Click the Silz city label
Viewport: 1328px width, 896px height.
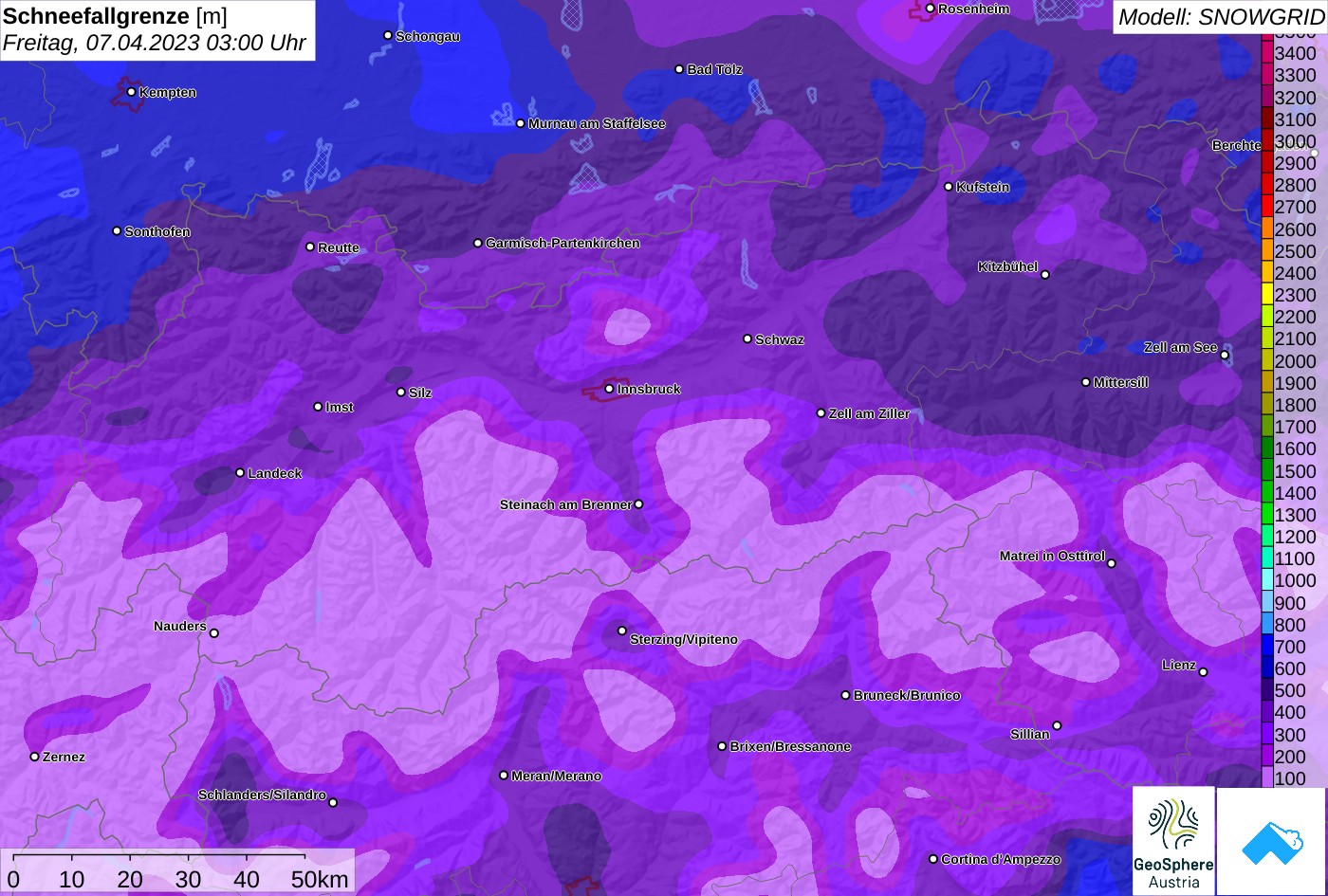420,393
